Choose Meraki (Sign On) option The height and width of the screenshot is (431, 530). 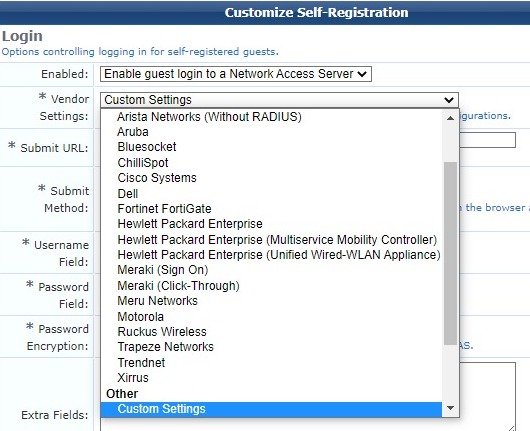pos(271,270)
